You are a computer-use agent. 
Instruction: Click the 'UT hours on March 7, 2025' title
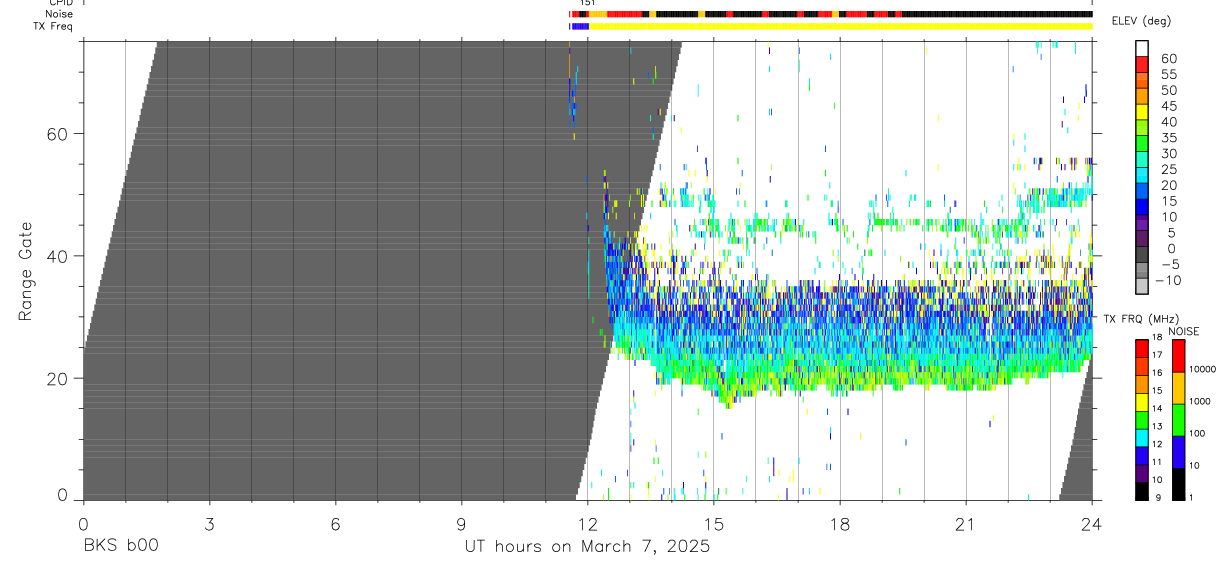[587, 546]
